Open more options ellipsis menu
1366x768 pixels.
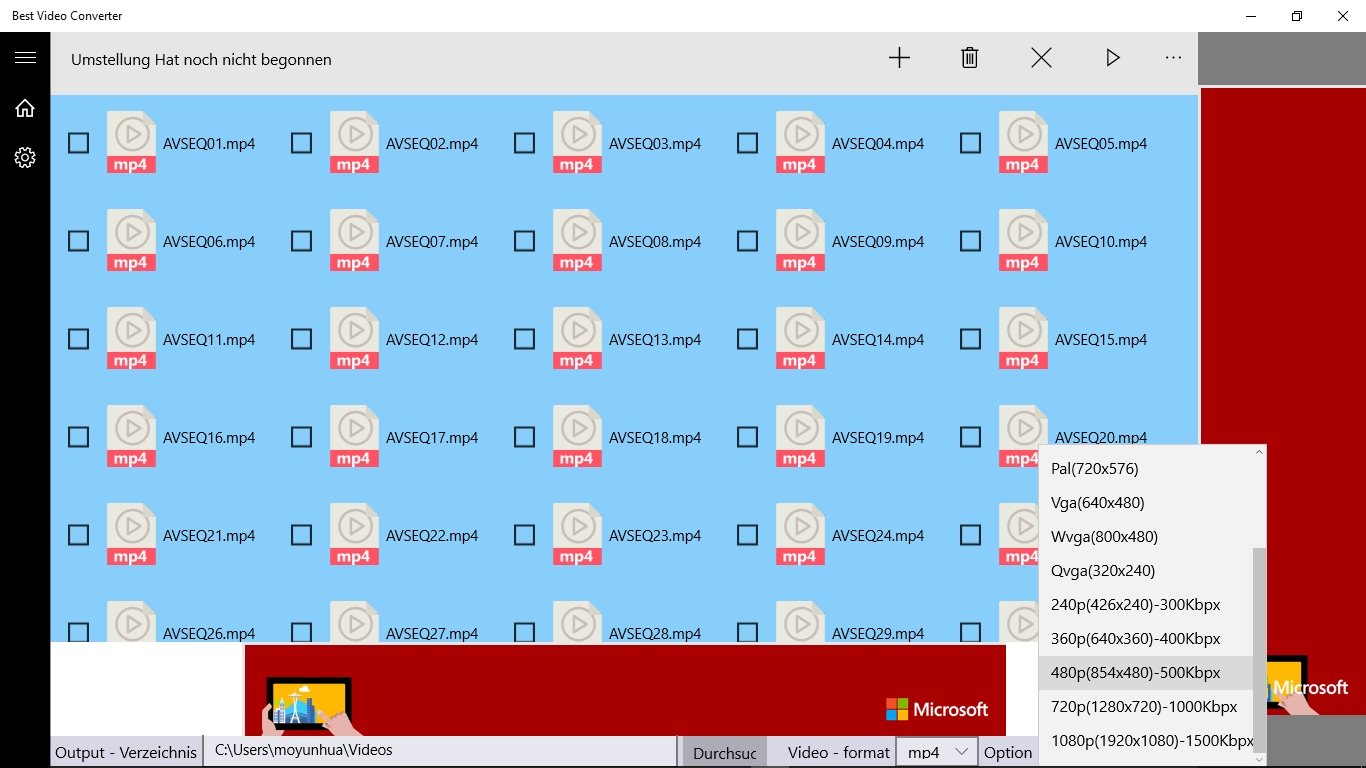1173,58
